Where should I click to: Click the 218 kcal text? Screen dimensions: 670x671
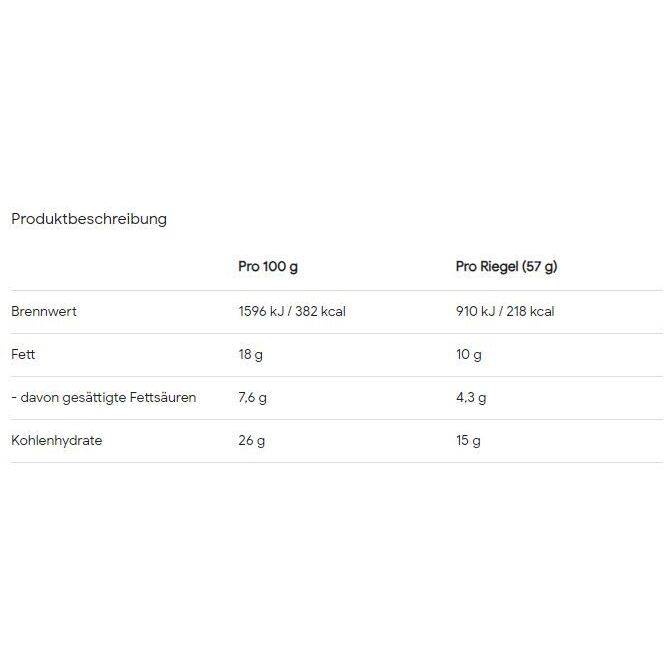[531, 311]
